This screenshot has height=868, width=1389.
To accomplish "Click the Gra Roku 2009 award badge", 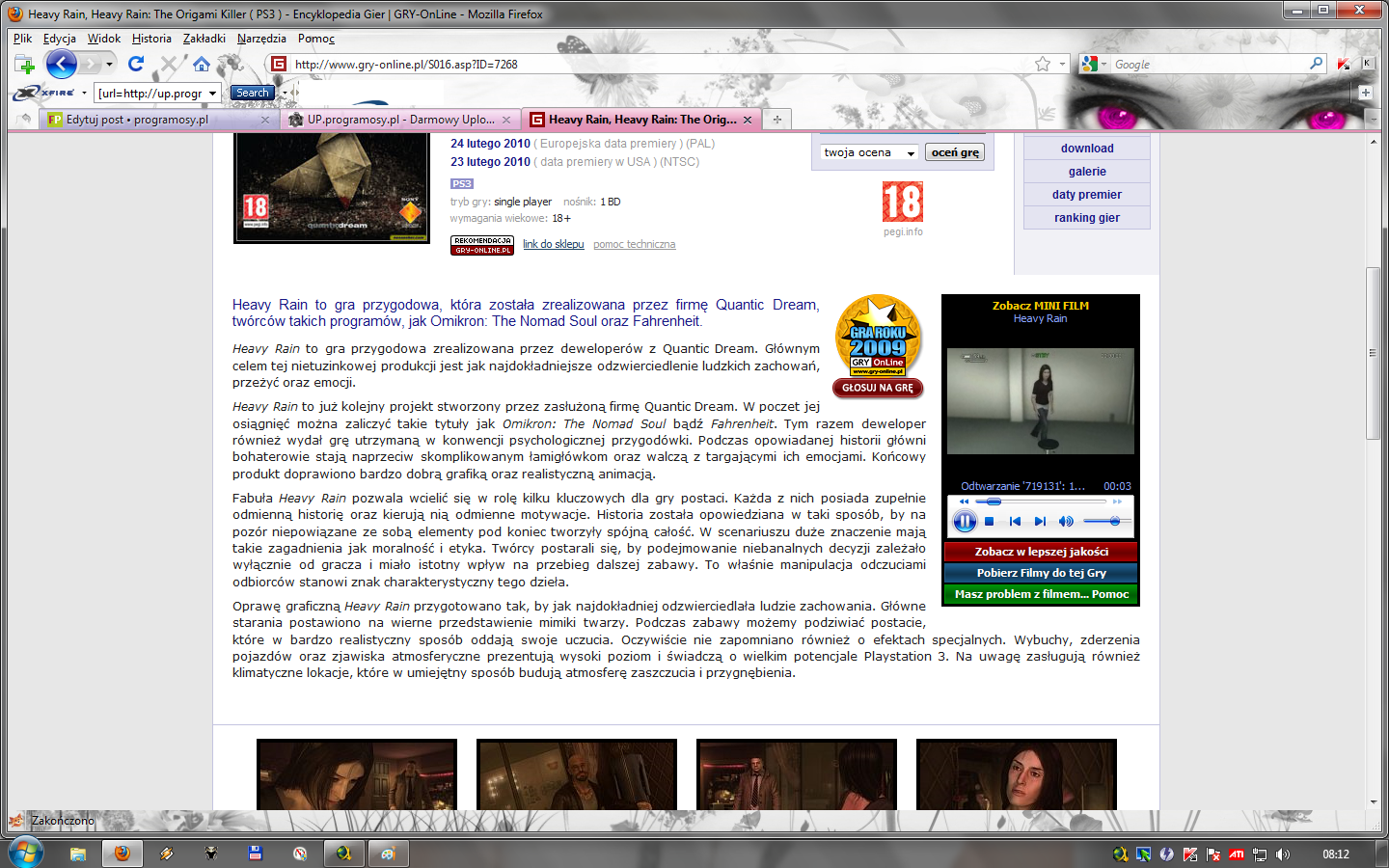I will point(878,336).
